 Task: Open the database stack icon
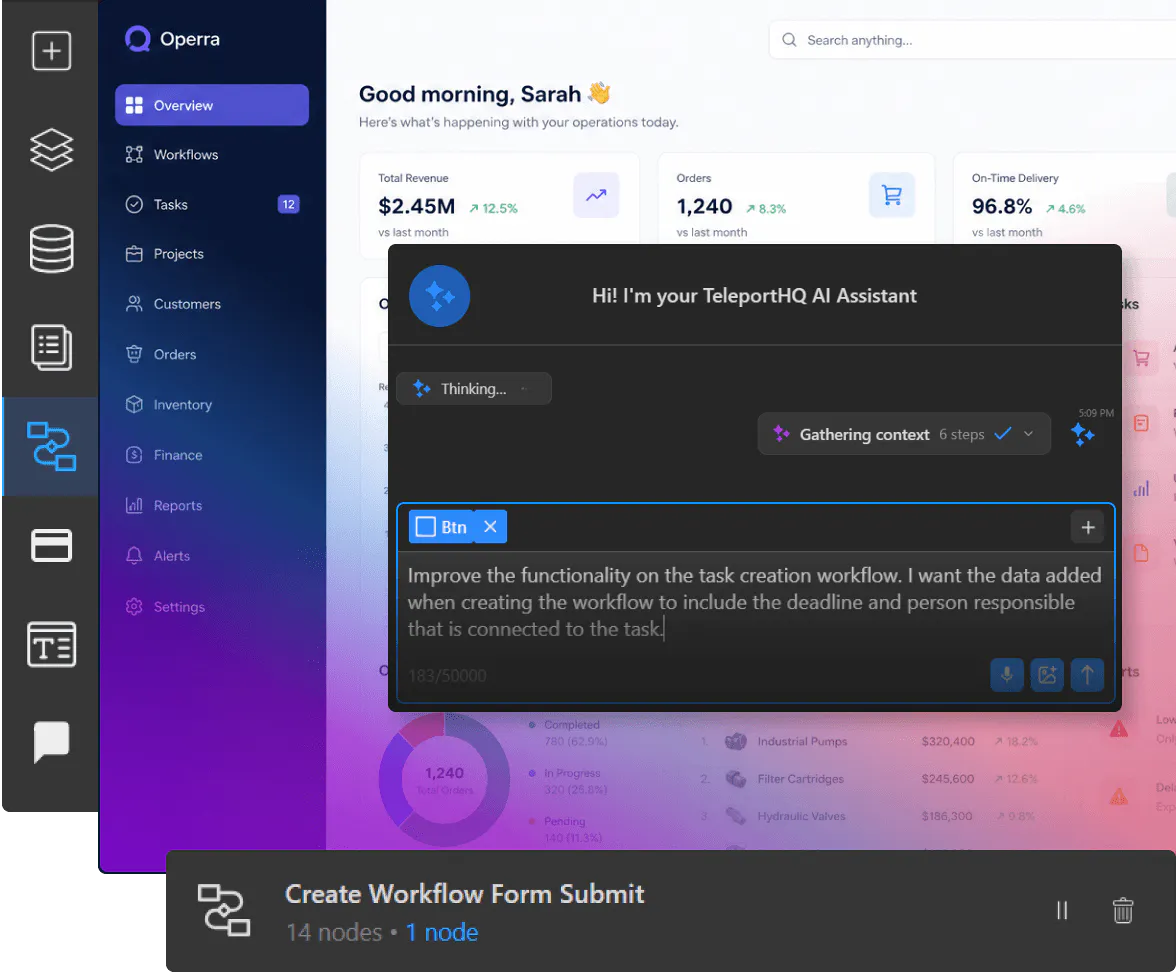(51, 248)
